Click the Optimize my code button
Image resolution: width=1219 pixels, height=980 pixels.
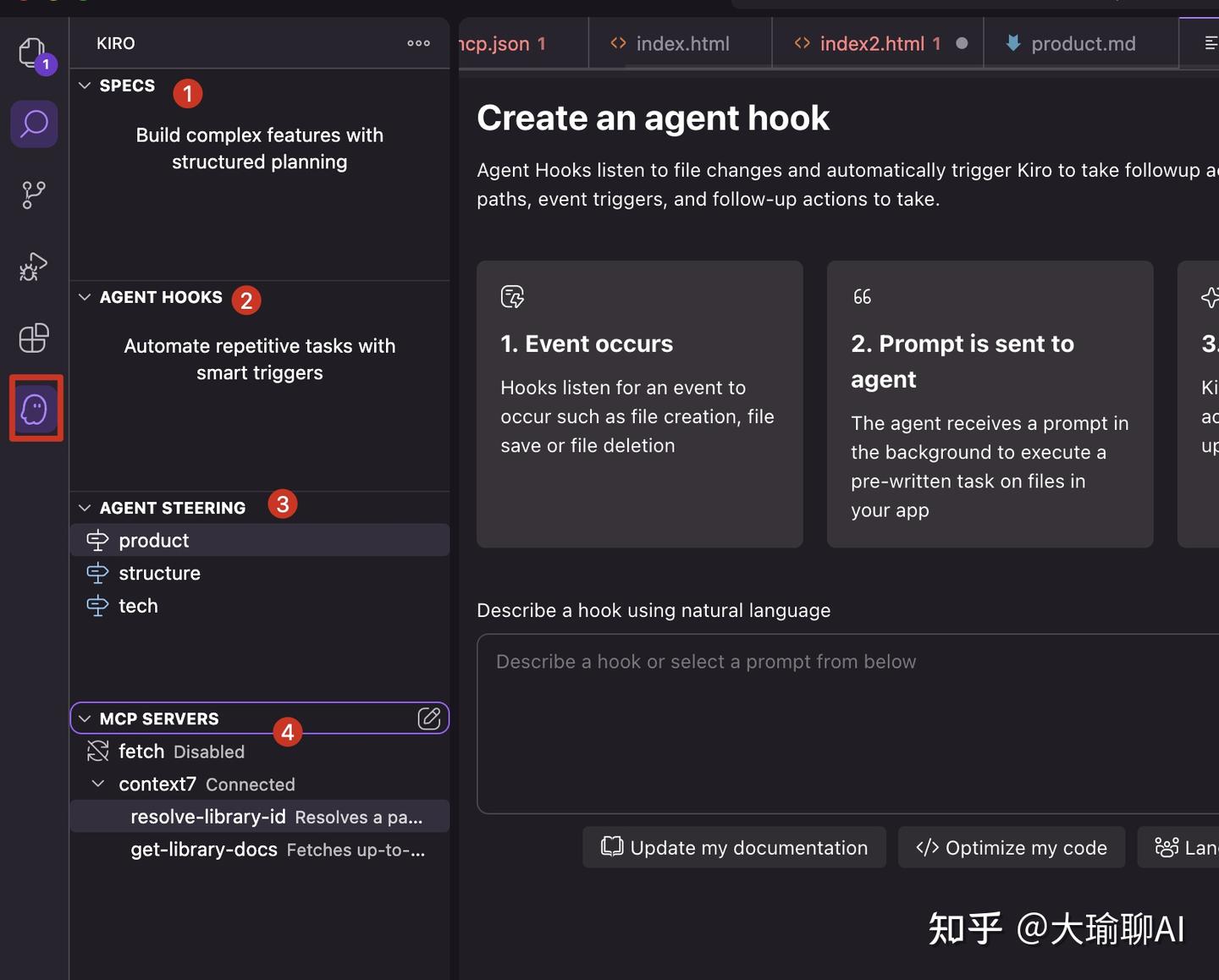click(x=1012, y=848)
